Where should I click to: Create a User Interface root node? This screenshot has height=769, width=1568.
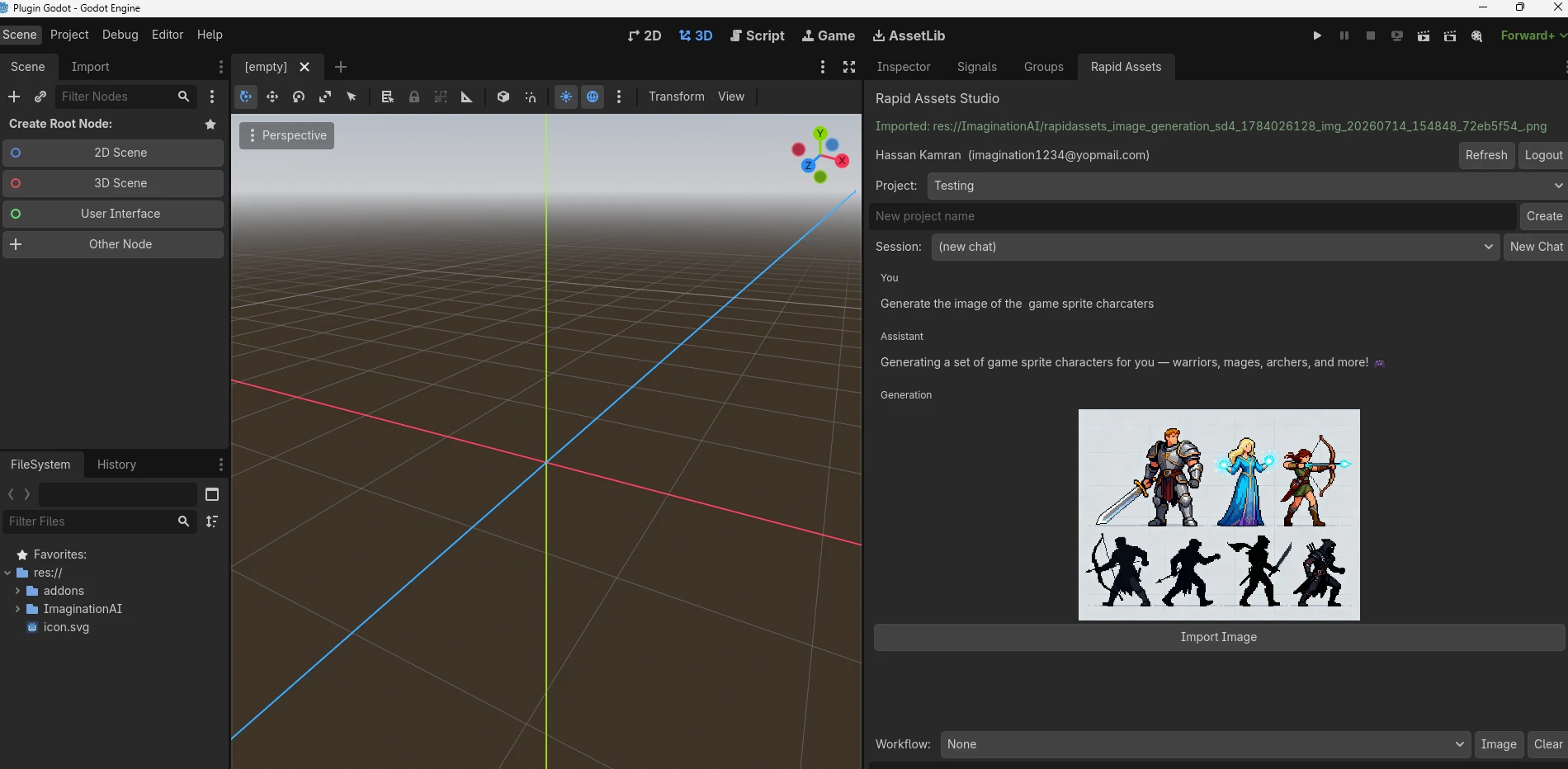113,214
